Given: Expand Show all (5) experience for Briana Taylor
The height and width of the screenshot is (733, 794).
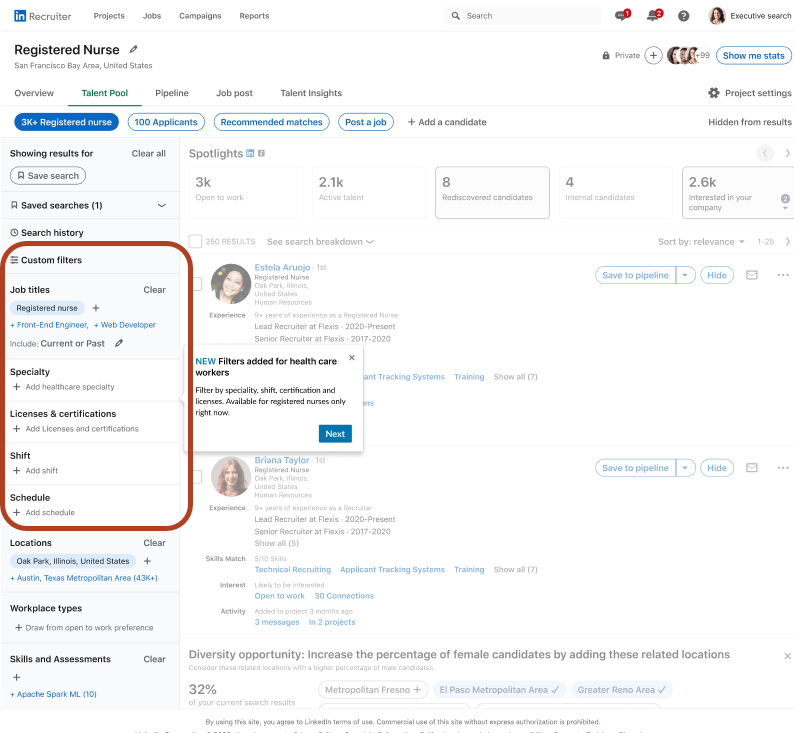Looking at the screenshot, I should point(276,543).
